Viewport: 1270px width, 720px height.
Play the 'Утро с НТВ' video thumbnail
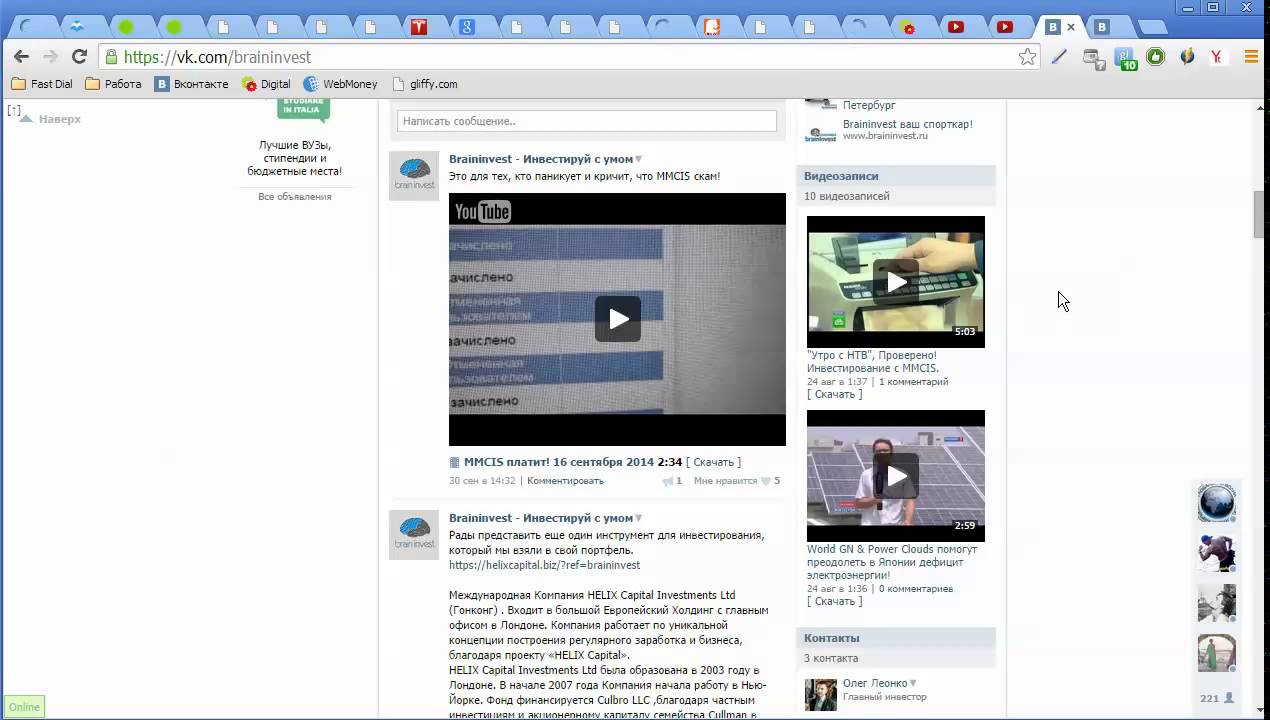[896, 282]
